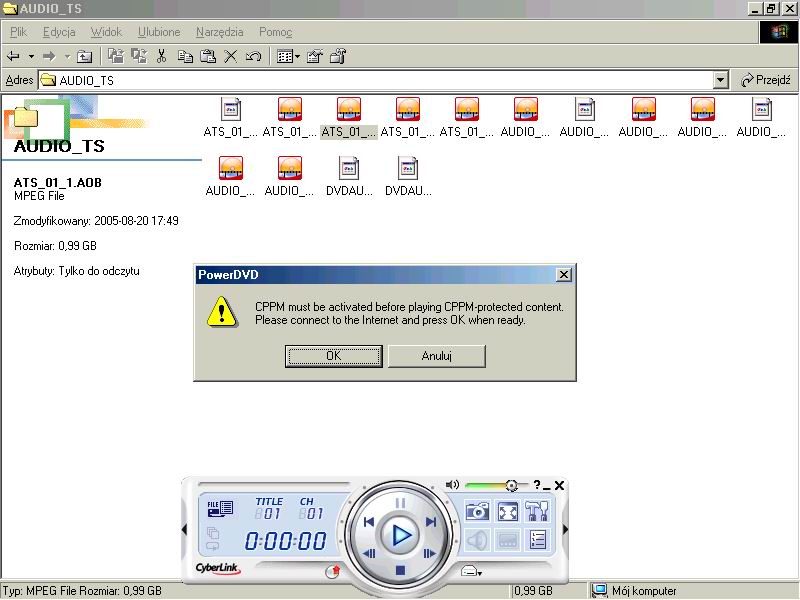Screen dimensions: 800x600
Task: Click the Przejdź go button
Action: 766,80
